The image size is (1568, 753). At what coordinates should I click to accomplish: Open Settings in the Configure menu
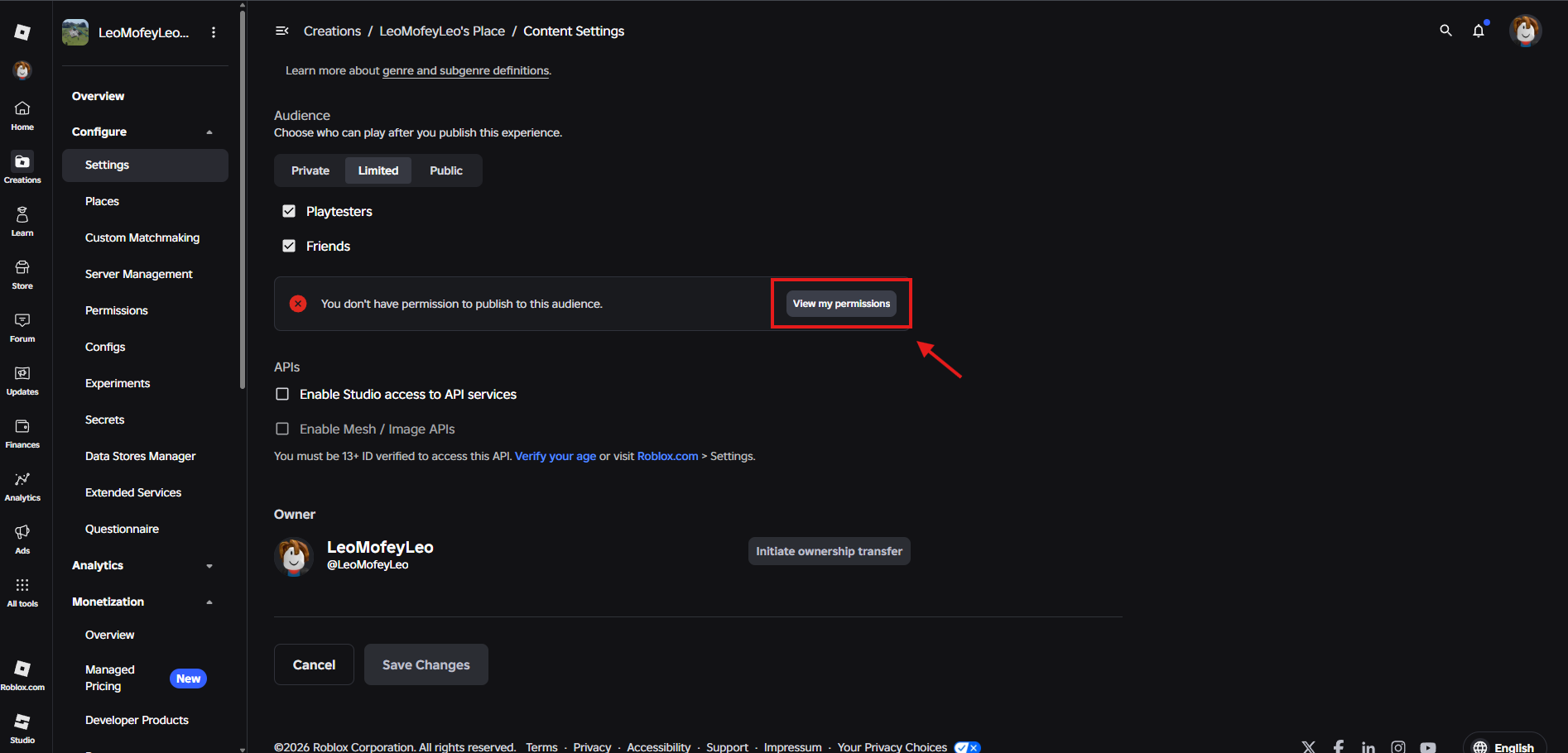click(145, 165)
